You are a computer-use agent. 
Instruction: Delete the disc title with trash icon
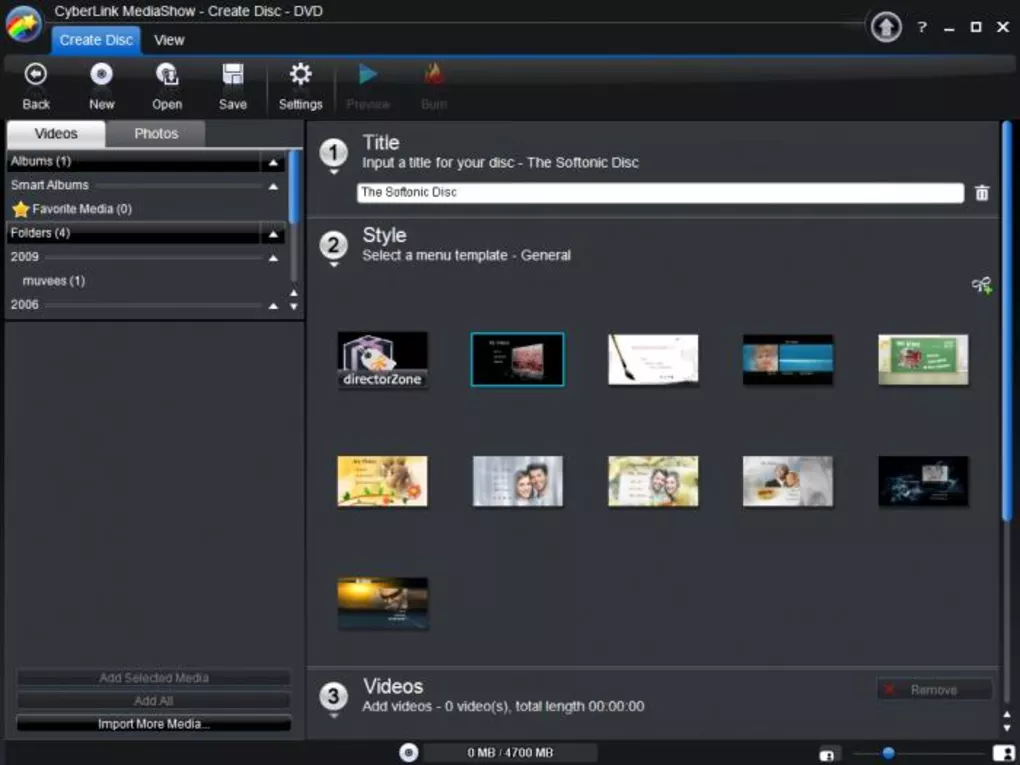click(x=982, y=193)
